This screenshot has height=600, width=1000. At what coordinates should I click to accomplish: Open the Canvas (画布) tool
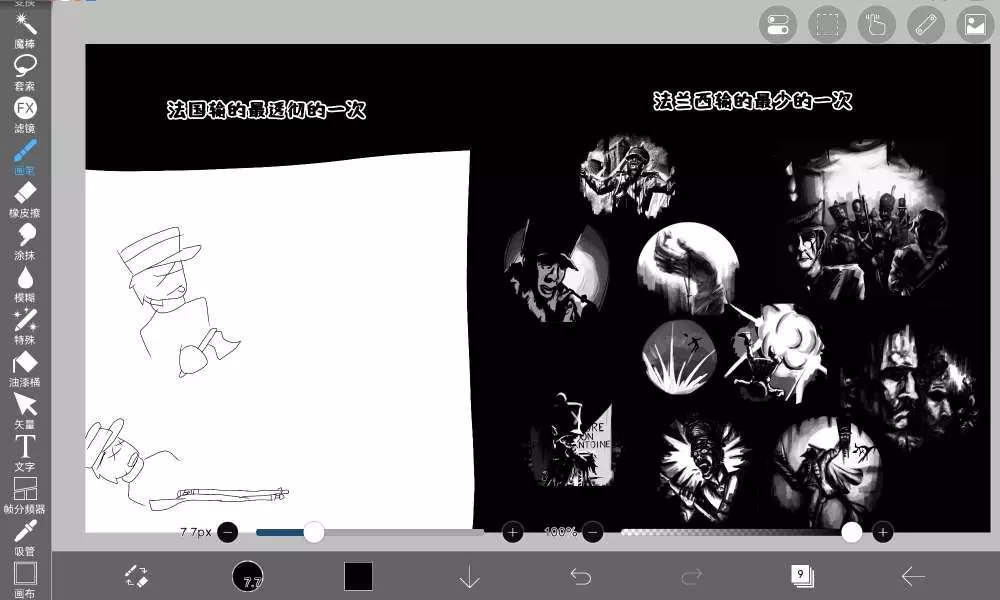point(25,580)
